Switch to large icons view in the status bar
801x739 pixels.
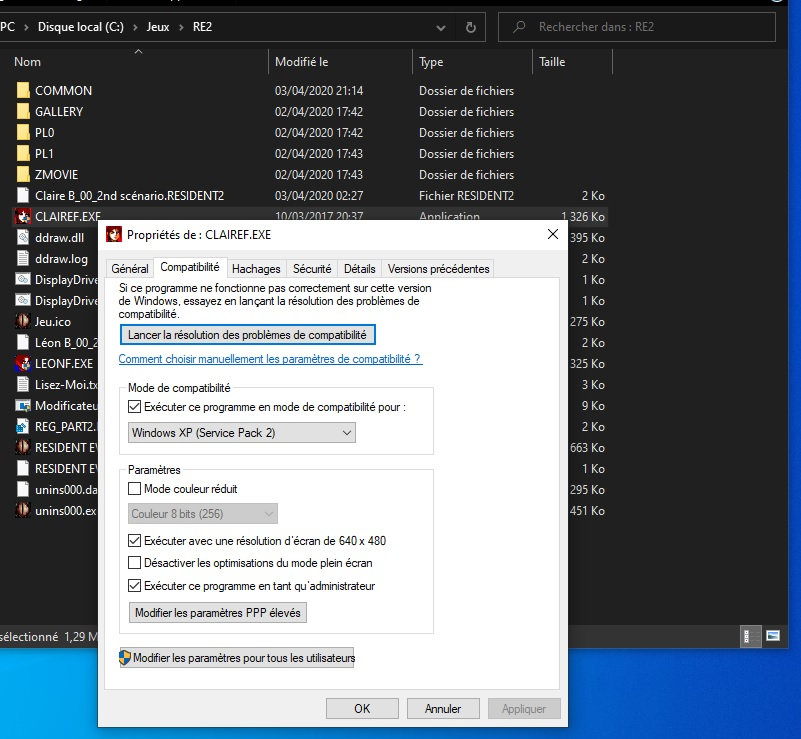coord(773,636)
